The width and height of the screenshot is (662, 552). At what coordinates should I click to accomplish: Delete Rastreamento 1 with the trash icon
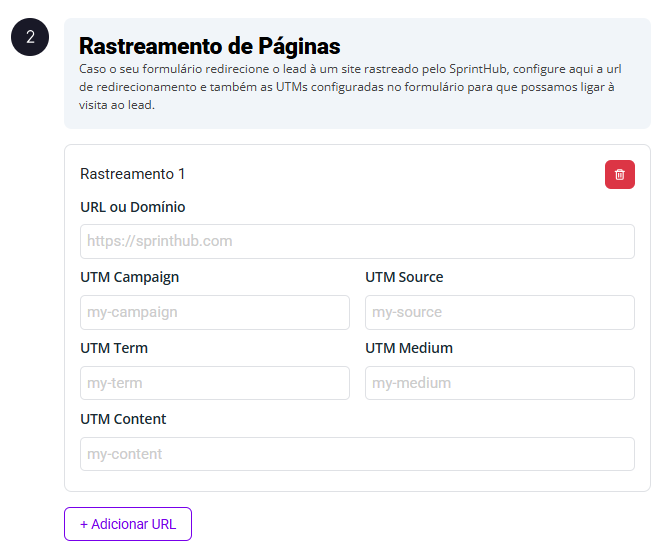pos(619,174)
